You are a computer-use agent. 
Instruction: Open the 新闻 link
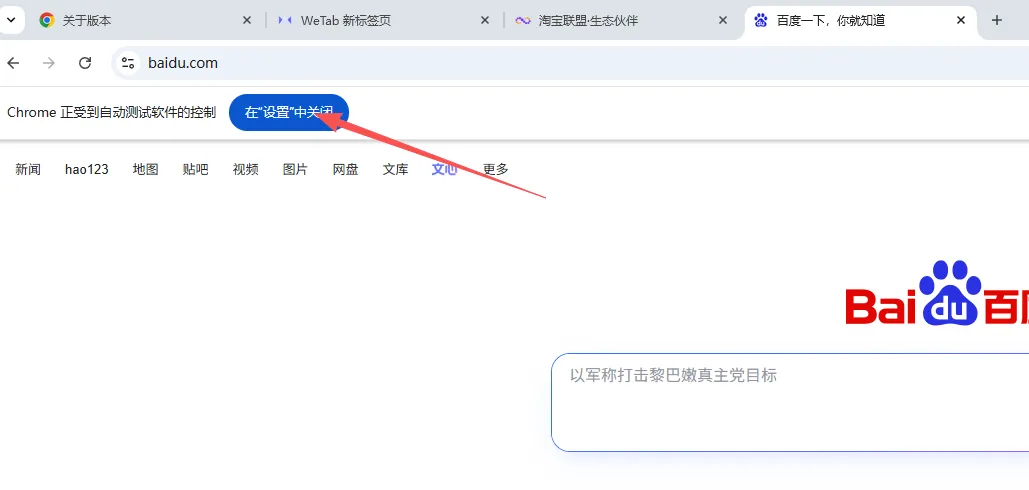[x=28, y=169]
